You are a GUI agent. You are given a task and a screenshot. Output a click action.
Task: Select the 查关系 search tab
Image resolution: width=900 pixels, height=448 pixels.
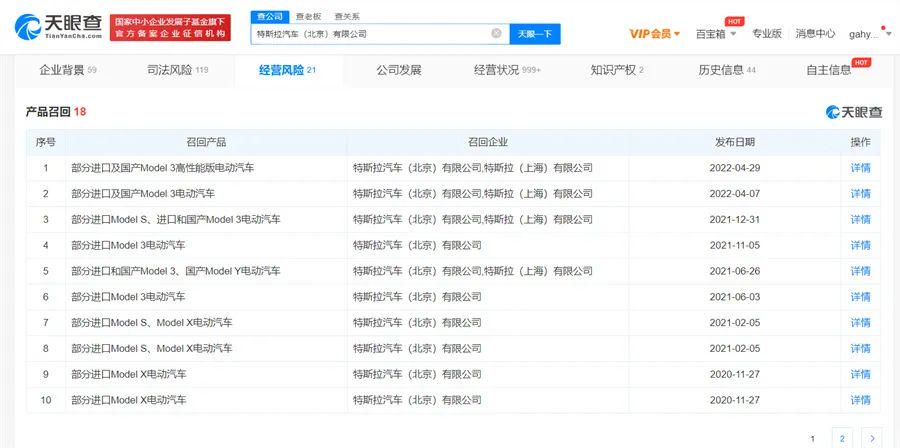click(347, 17)
